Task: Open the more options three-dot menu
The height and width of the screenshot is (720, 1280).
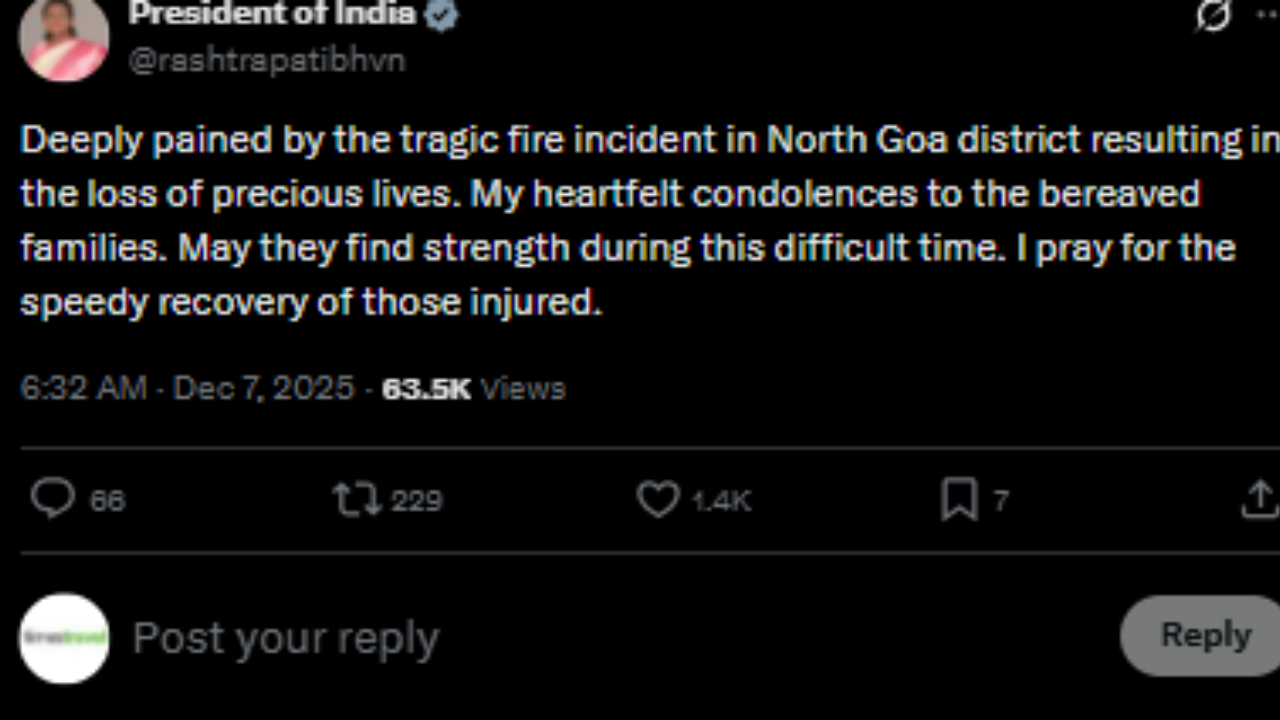Action: (1266, 15)
